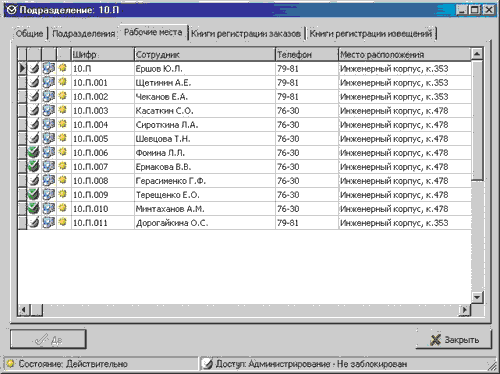
Task: Open the Подразделения tab
Action: pos(84,34)
